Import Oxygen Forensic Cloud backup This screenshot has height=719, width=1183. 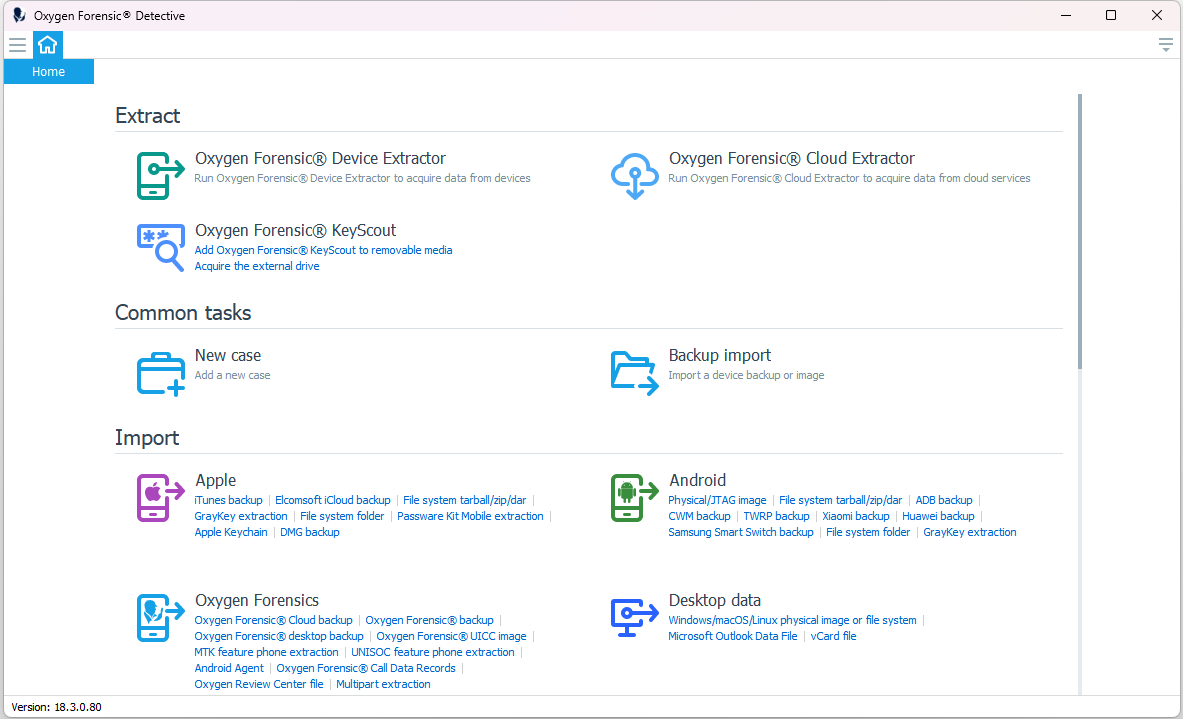tap(273, 620)
